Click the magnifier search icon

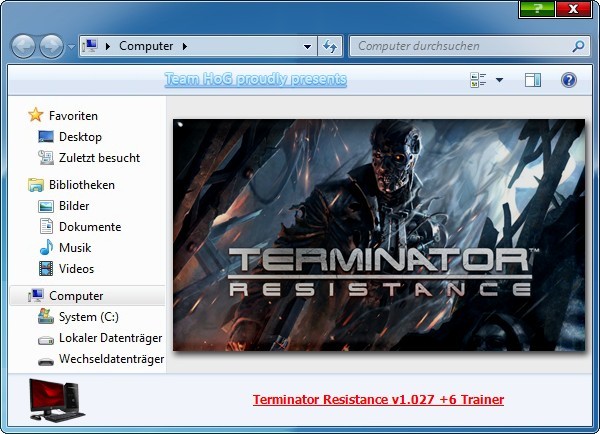coord(578,46)
